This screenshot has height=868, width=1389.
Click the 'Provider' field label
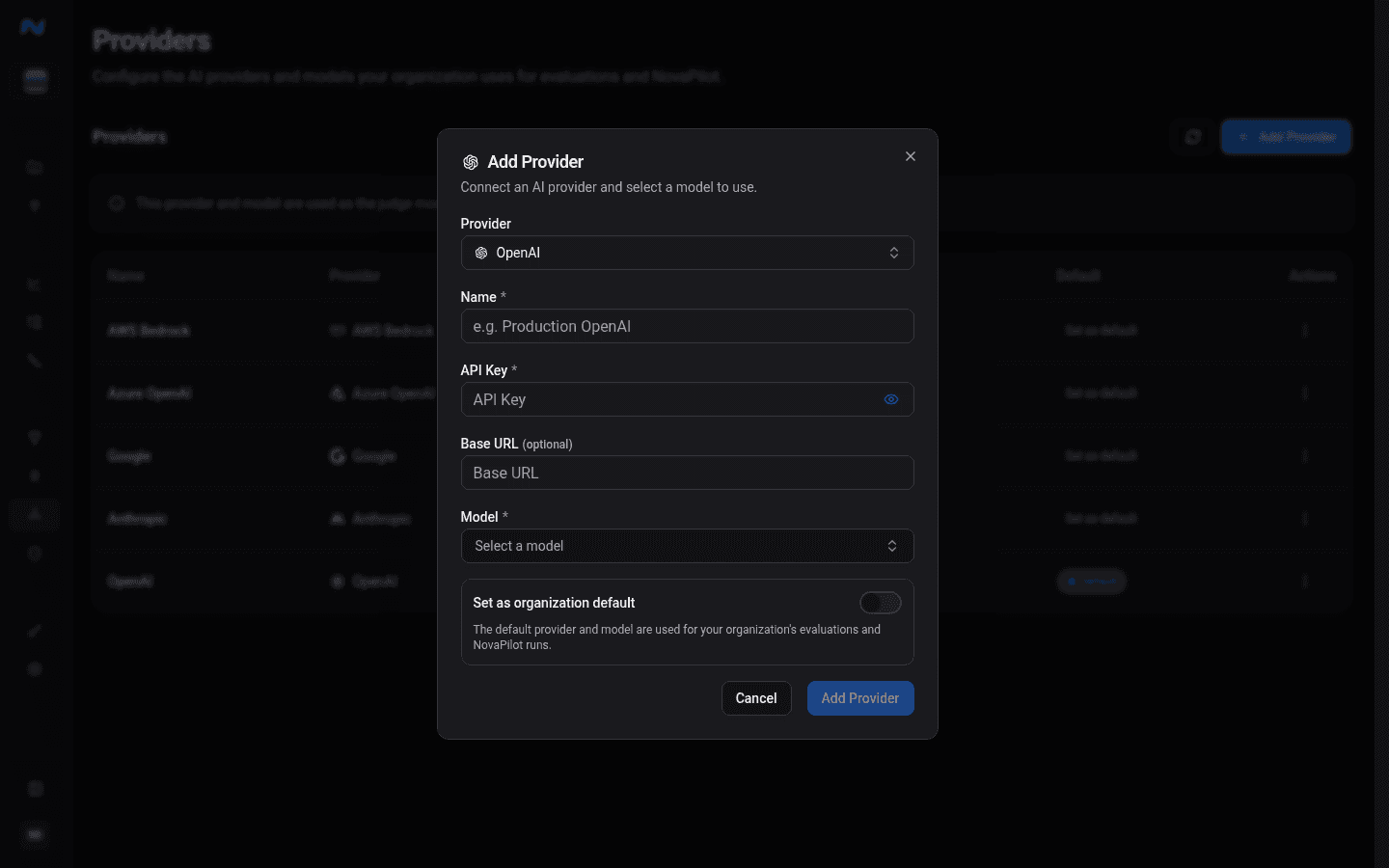tap(486, 224)
